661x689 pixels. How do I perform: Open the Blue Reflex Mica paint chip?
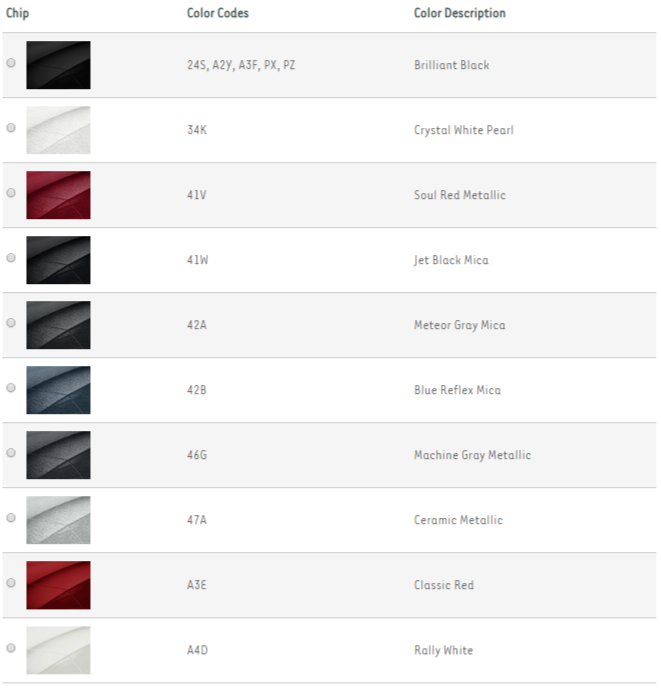[58, 390]
